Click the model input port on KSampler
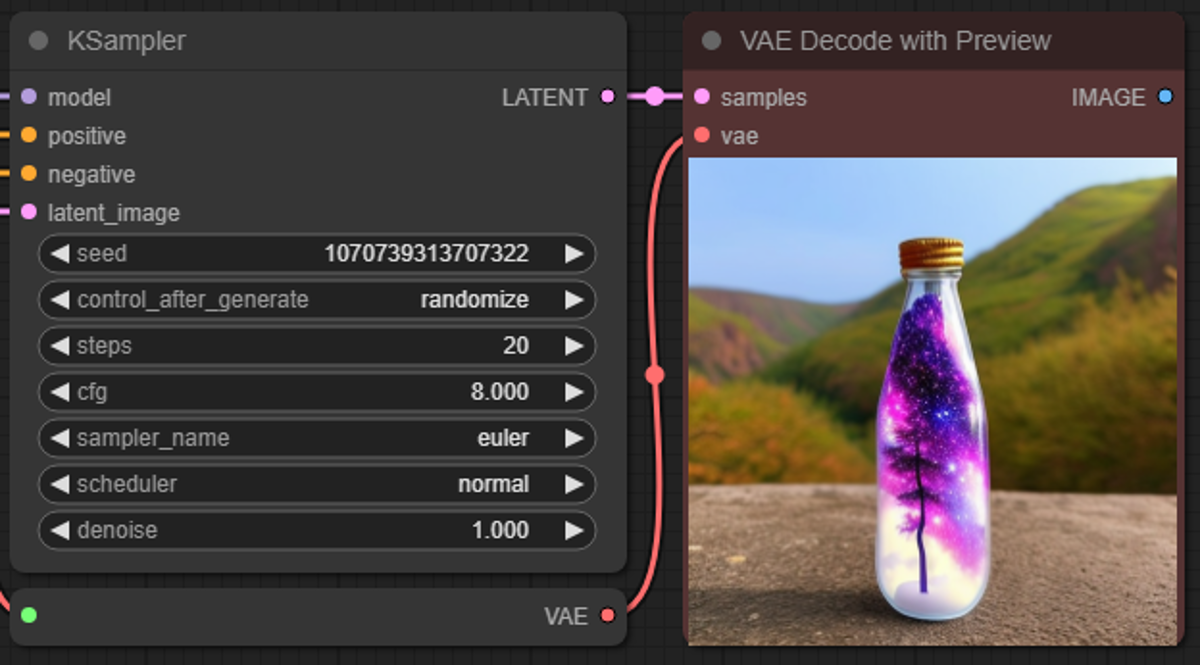 coord(29,97)
